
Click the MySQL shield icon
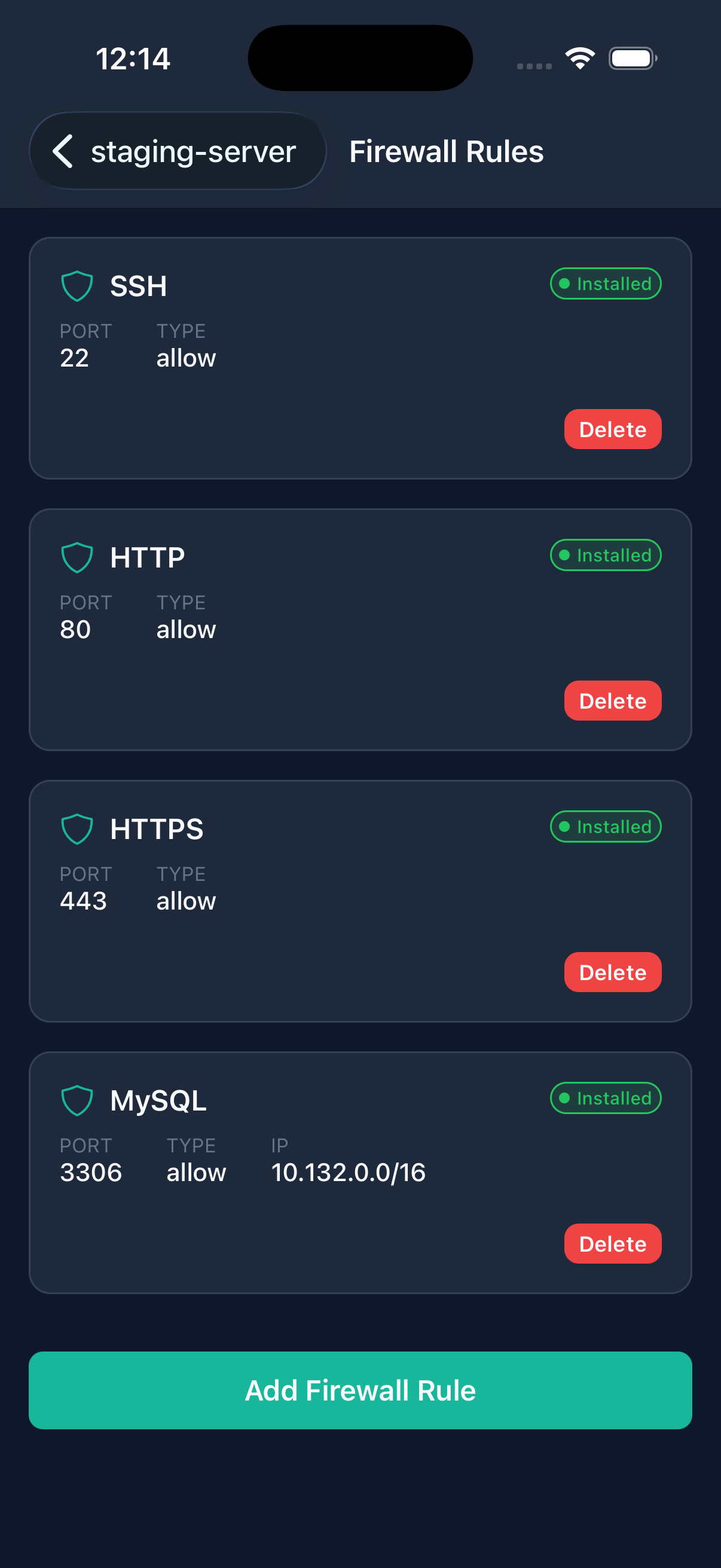(x=76, y=1099)
